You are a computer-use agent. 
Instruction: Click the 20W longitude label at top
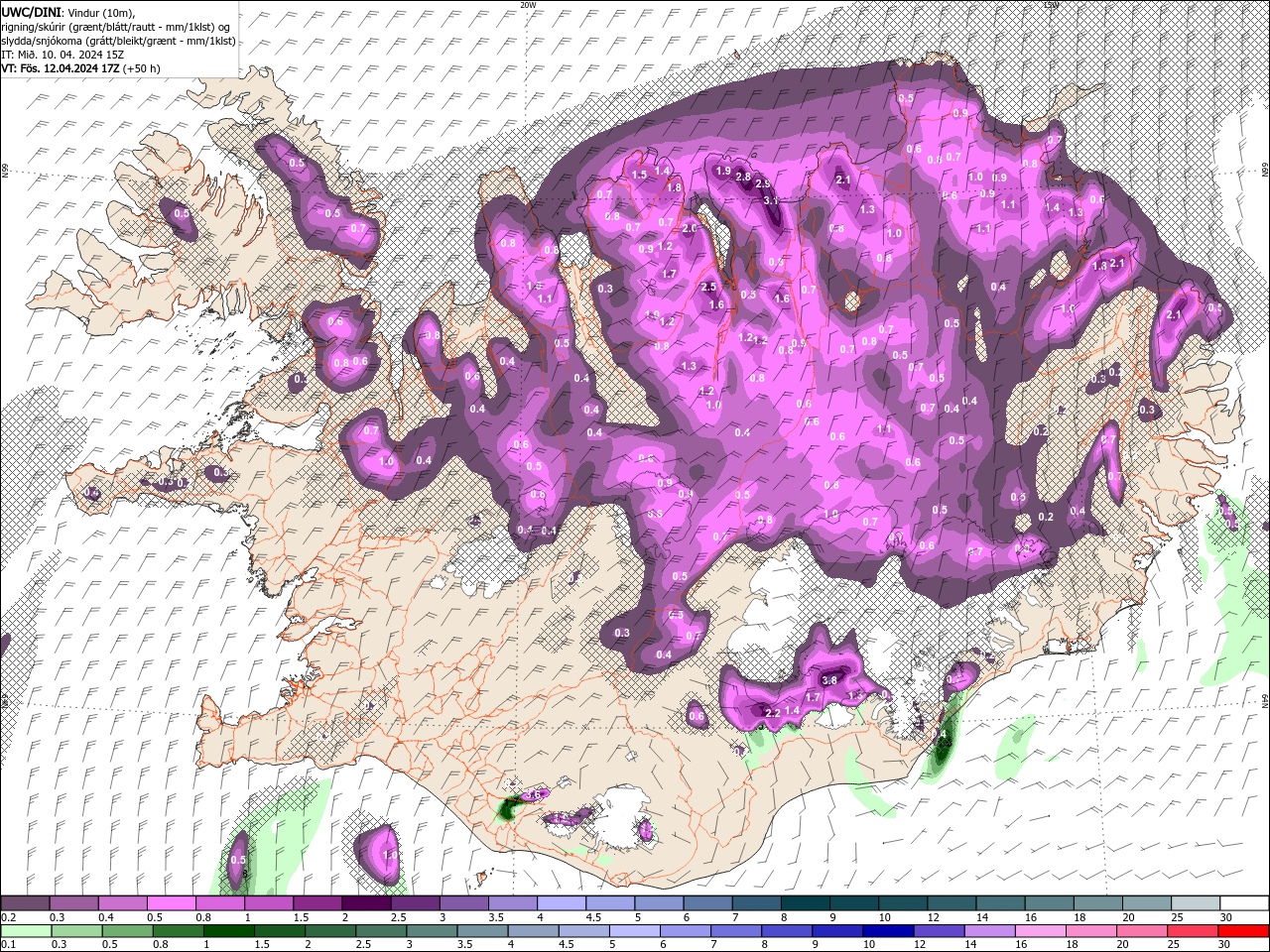528,5
